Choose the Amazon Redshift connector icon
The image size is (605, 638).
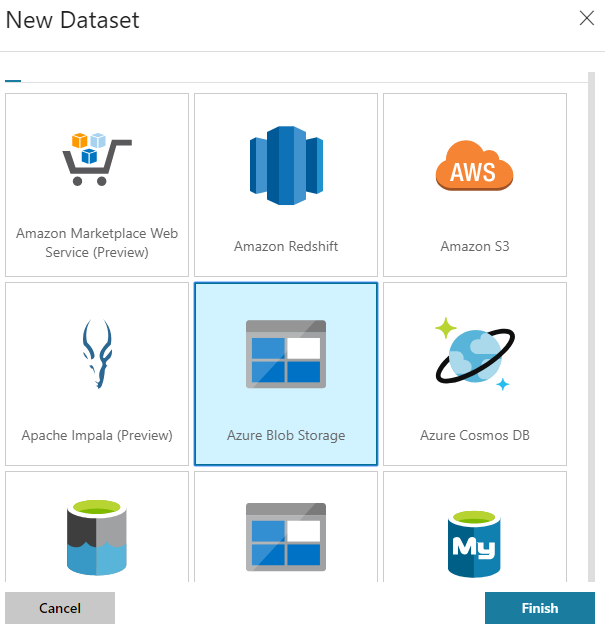click(x=286, y=165)
